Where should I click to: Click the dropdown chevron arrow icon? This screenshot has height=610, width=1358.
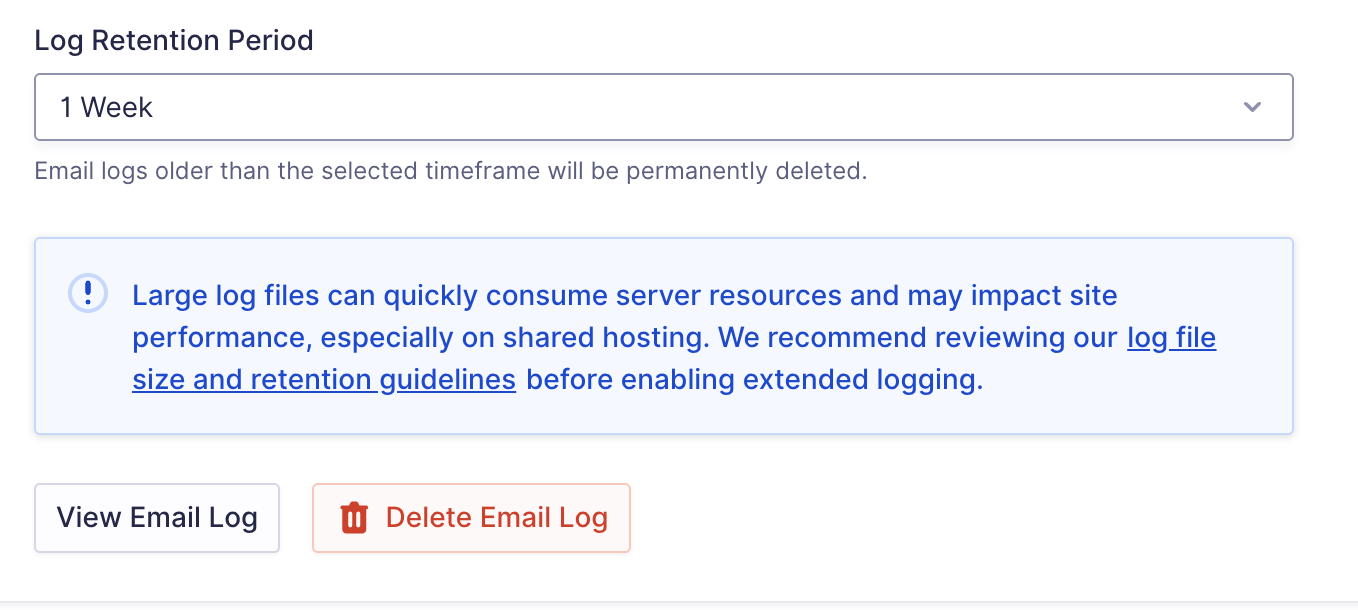(1252, 107)
